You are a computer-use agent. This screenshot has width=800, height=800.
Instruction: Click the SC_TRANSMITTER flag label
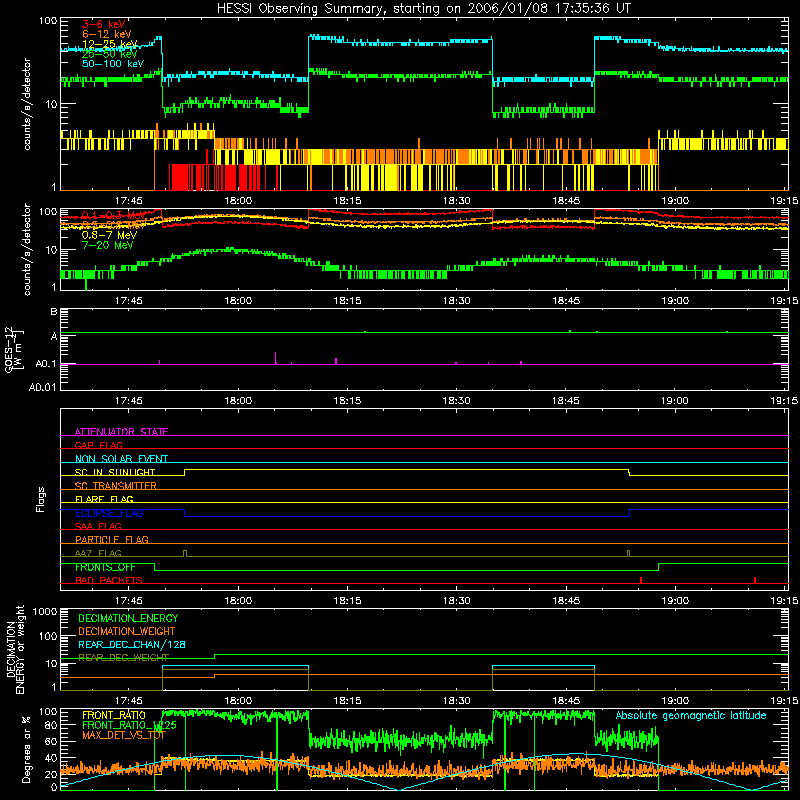tap(115, 485)
